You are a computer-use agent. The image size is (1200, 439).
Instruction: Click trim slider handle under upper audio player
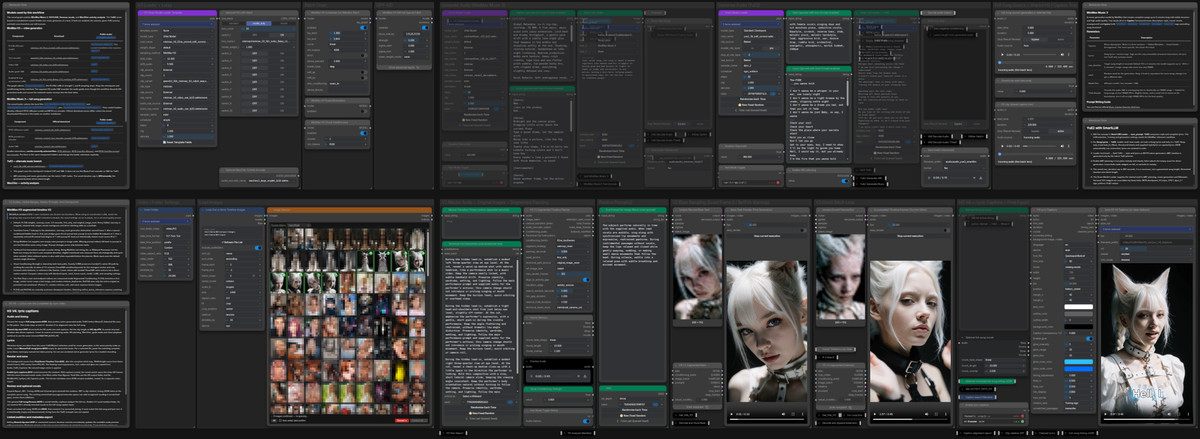(x=1002, y=61)
